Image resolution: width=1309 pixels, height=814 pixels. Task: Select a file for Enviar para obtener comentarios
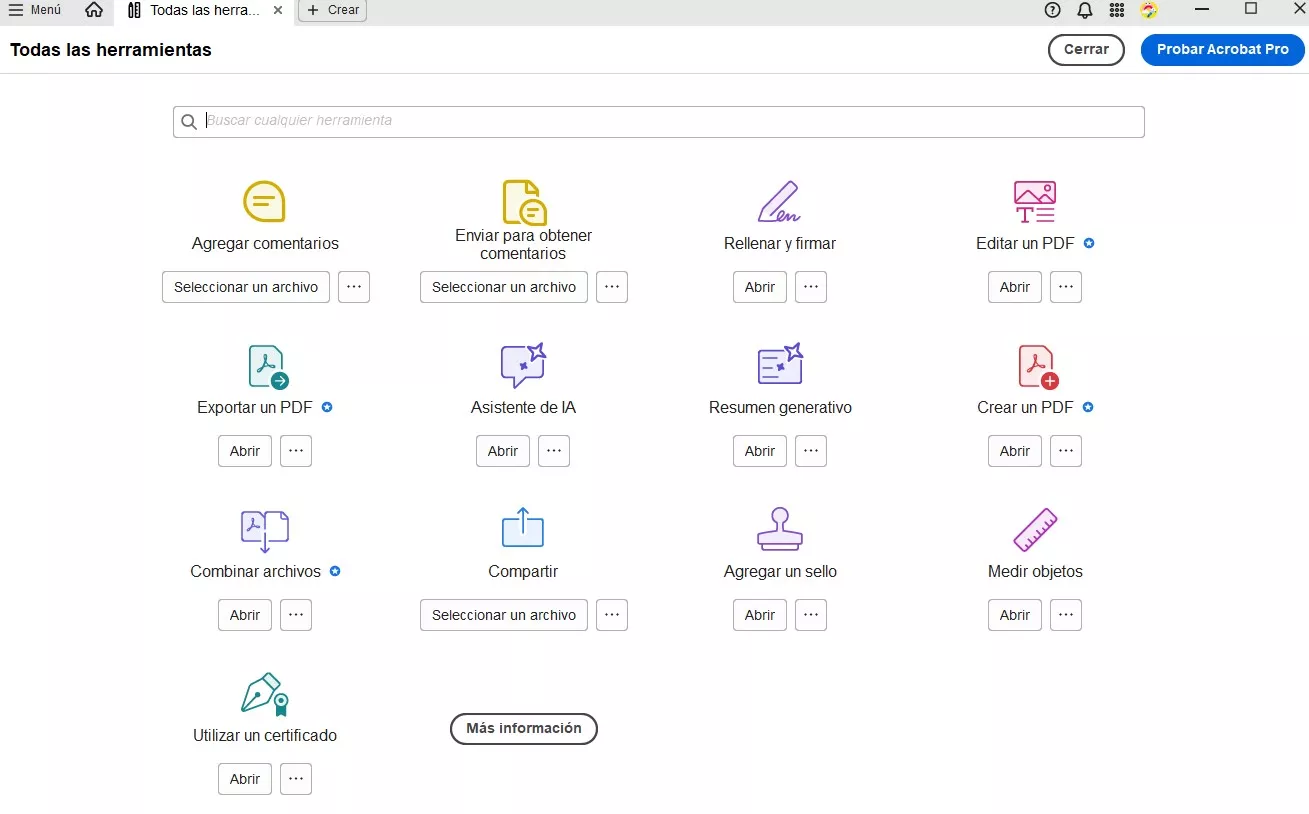click(x=504, y=287)
